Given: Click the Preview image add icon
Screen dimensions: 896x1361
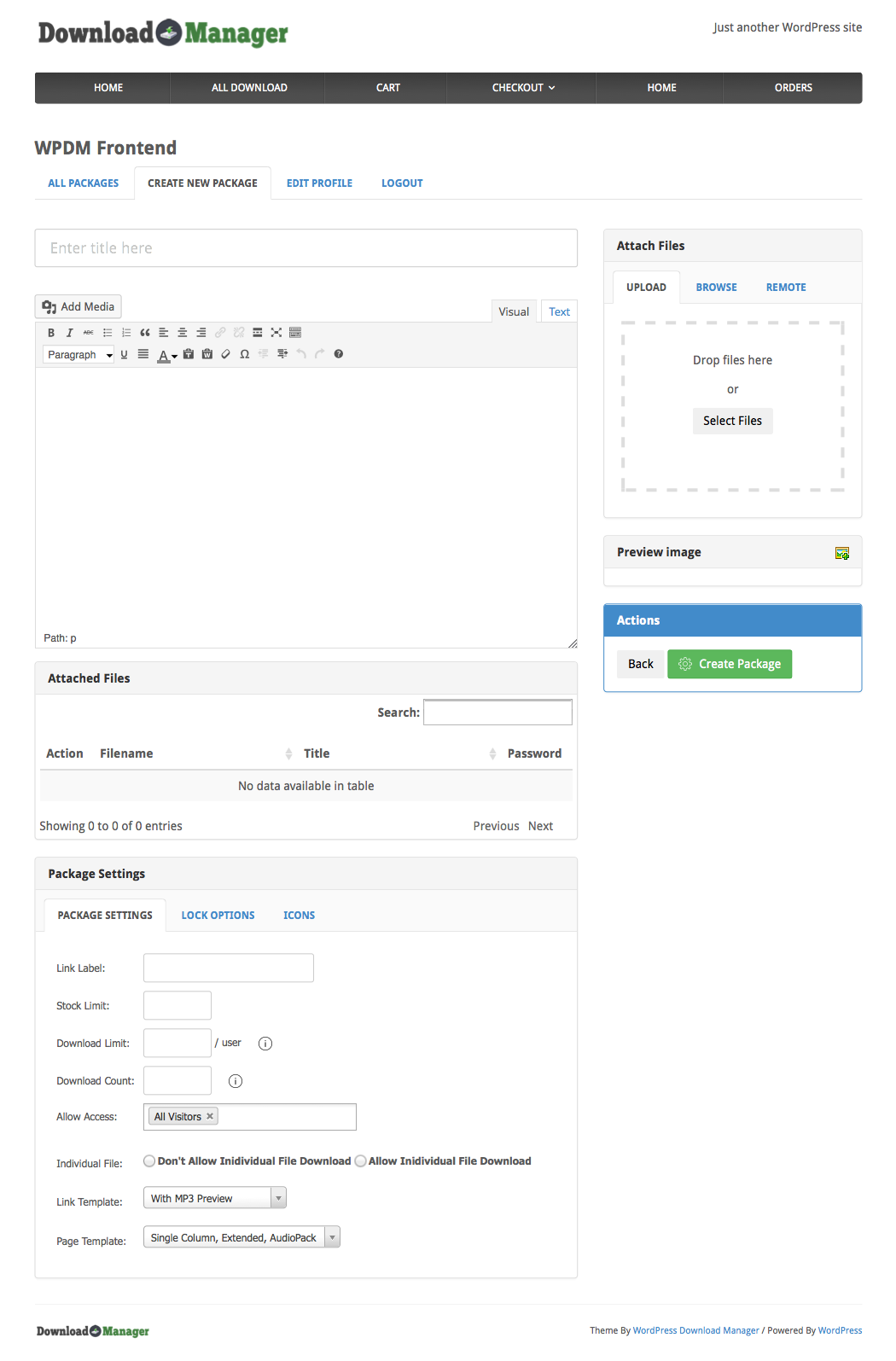Looking at the screenshot, I should click(x=841, y=553).
